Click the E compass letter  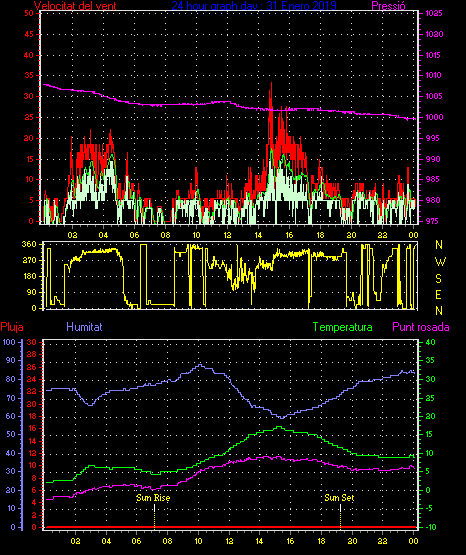tap(439, 294)
